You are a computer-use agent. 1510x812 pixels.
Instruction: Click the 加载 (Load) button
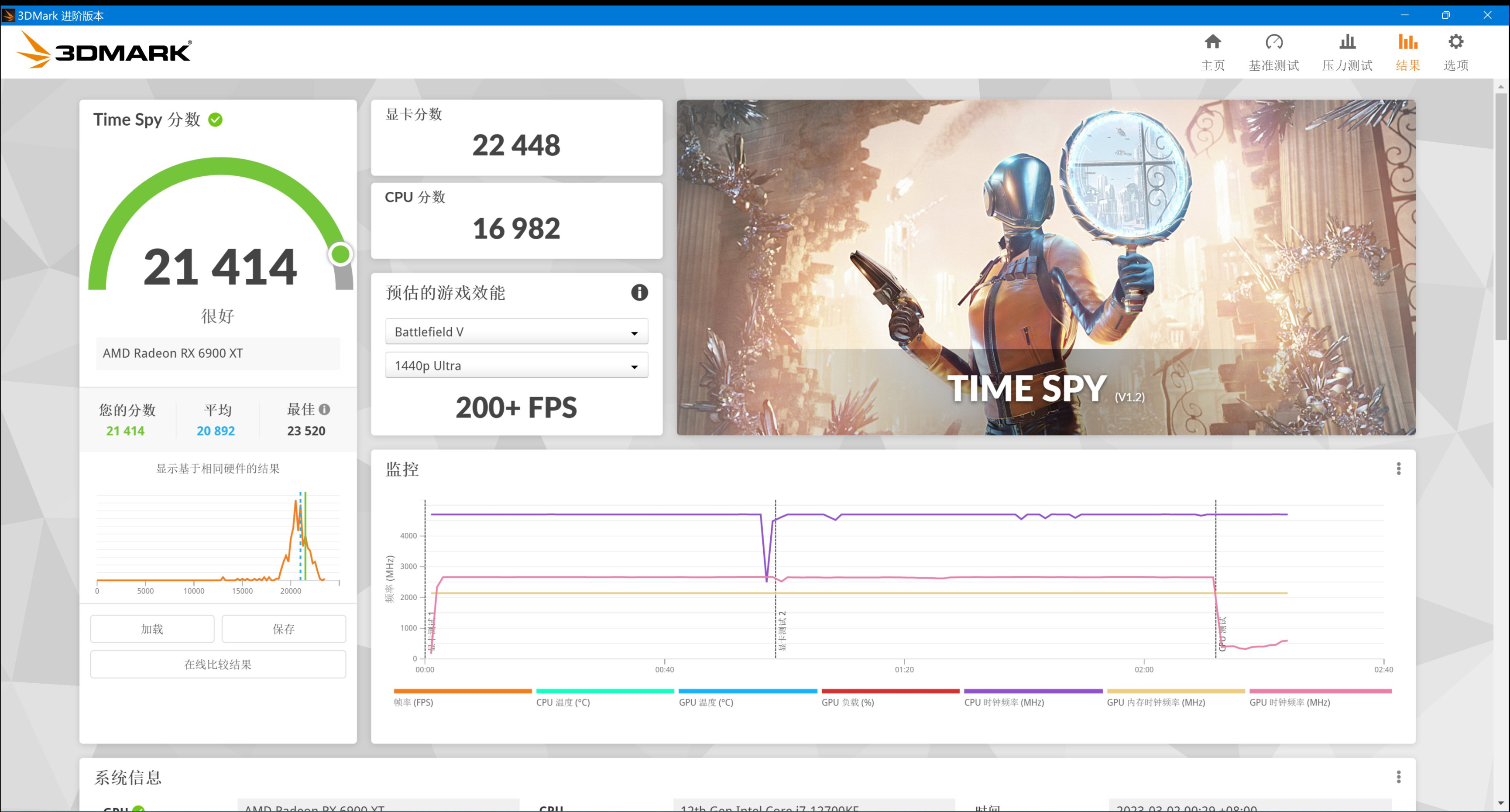[x=152, y=629]
